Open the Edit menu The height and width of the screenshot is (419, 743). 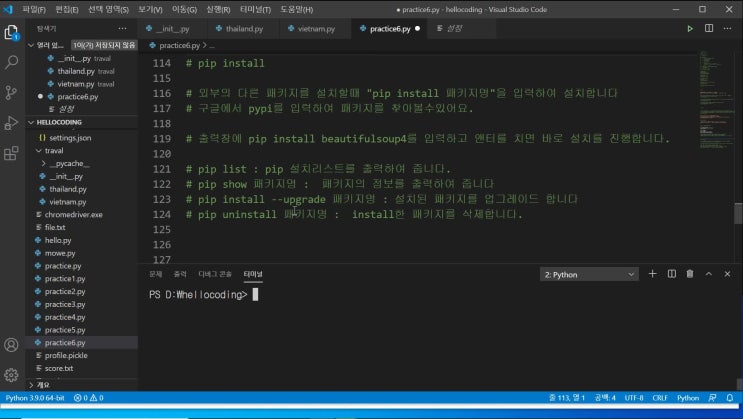coord(67,9)
